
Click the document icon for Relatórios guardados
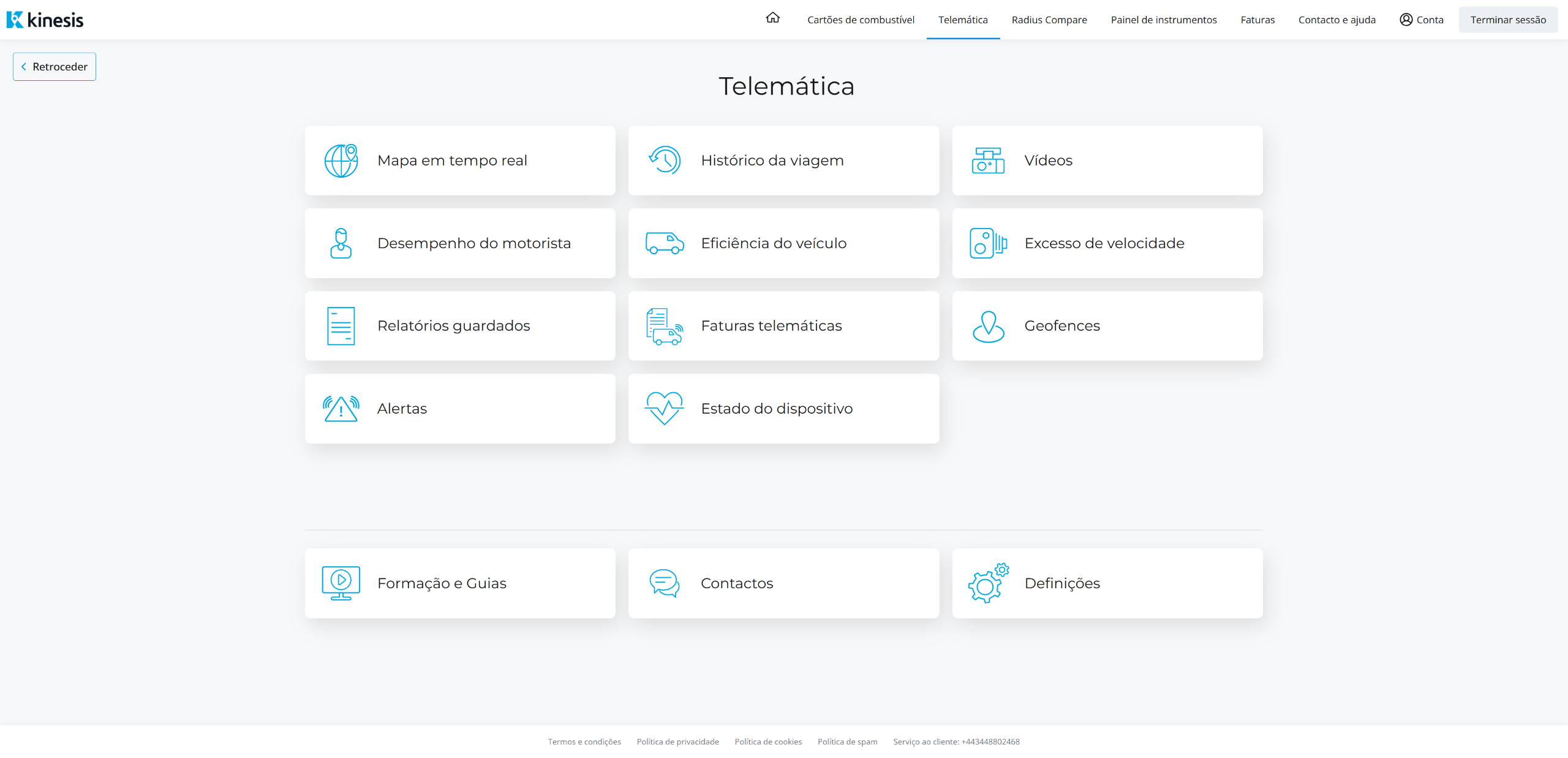[x=341, y=326]
